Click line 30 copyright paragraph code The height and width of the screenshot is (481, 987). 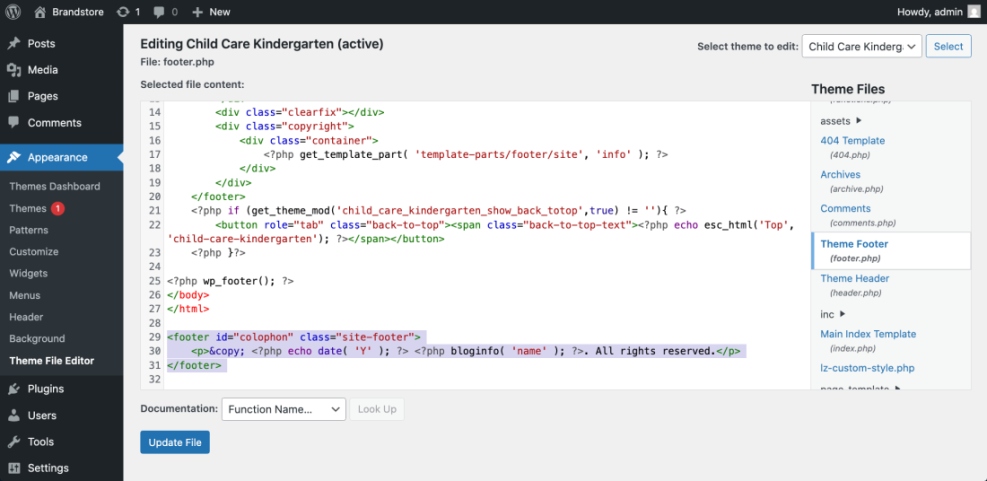click(x=466, y=351)
